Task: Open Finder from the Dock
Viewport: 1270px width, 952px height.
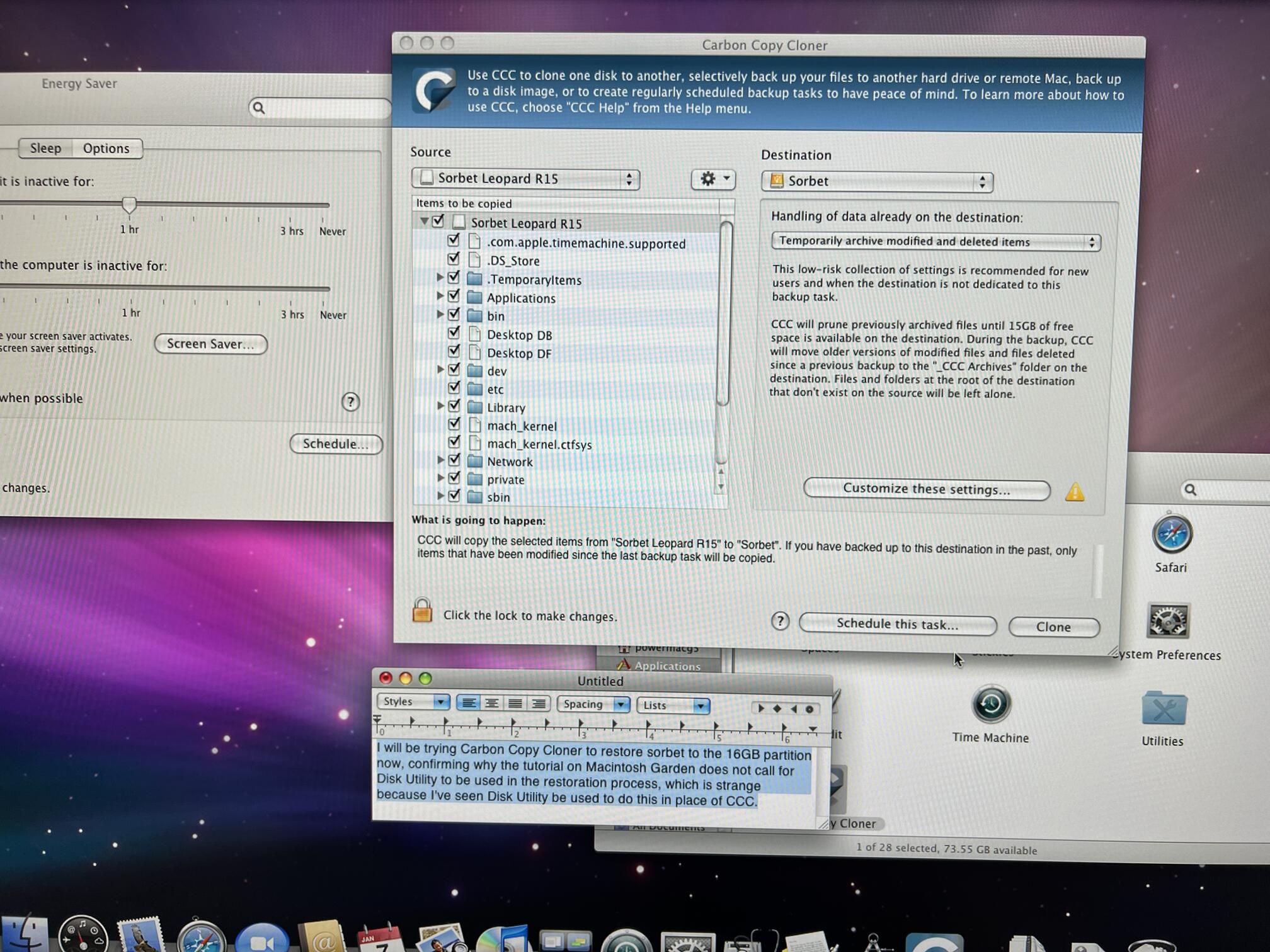Action: [x=25, y=935]
